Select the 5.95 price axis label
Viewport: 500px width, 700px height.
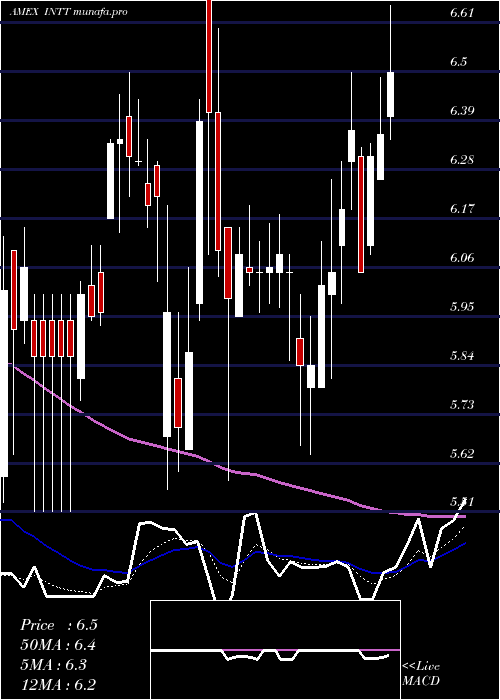pyautogui.click(x=462, y=307)
